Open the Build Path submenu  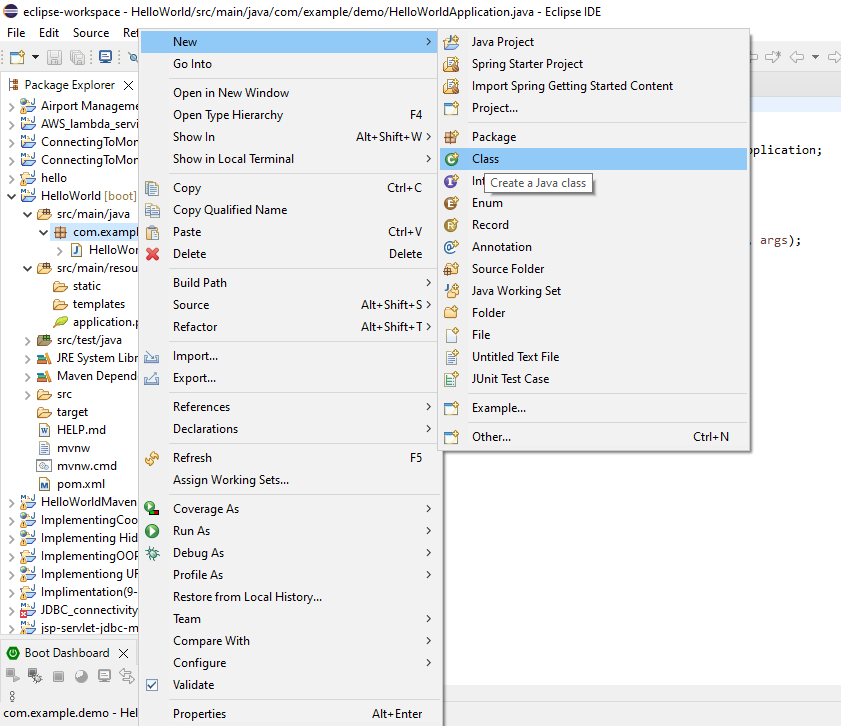(290, 283)
